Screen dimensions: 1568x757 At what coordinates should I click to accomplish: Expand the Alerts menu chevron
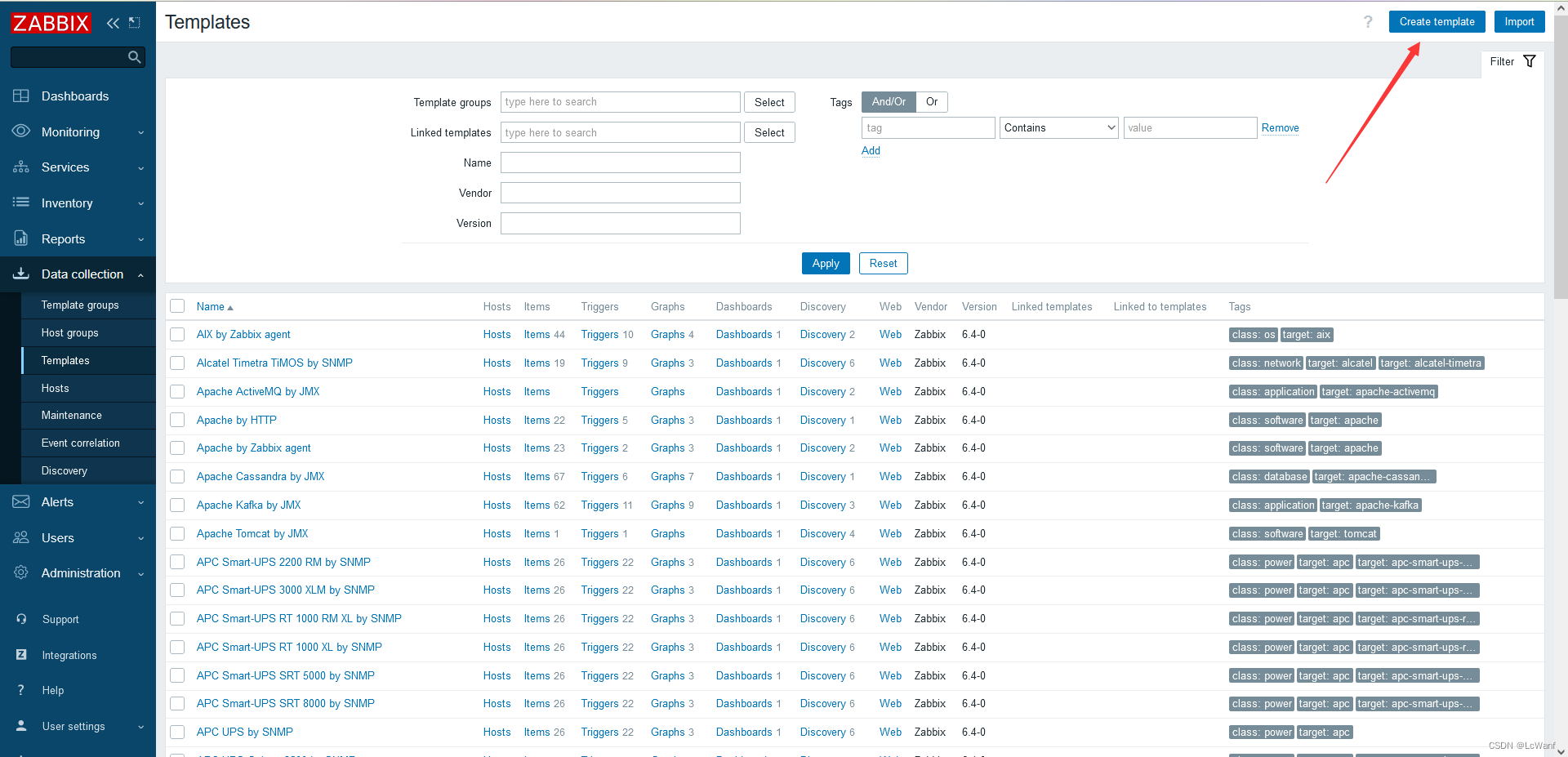click(x=140, y=502)
